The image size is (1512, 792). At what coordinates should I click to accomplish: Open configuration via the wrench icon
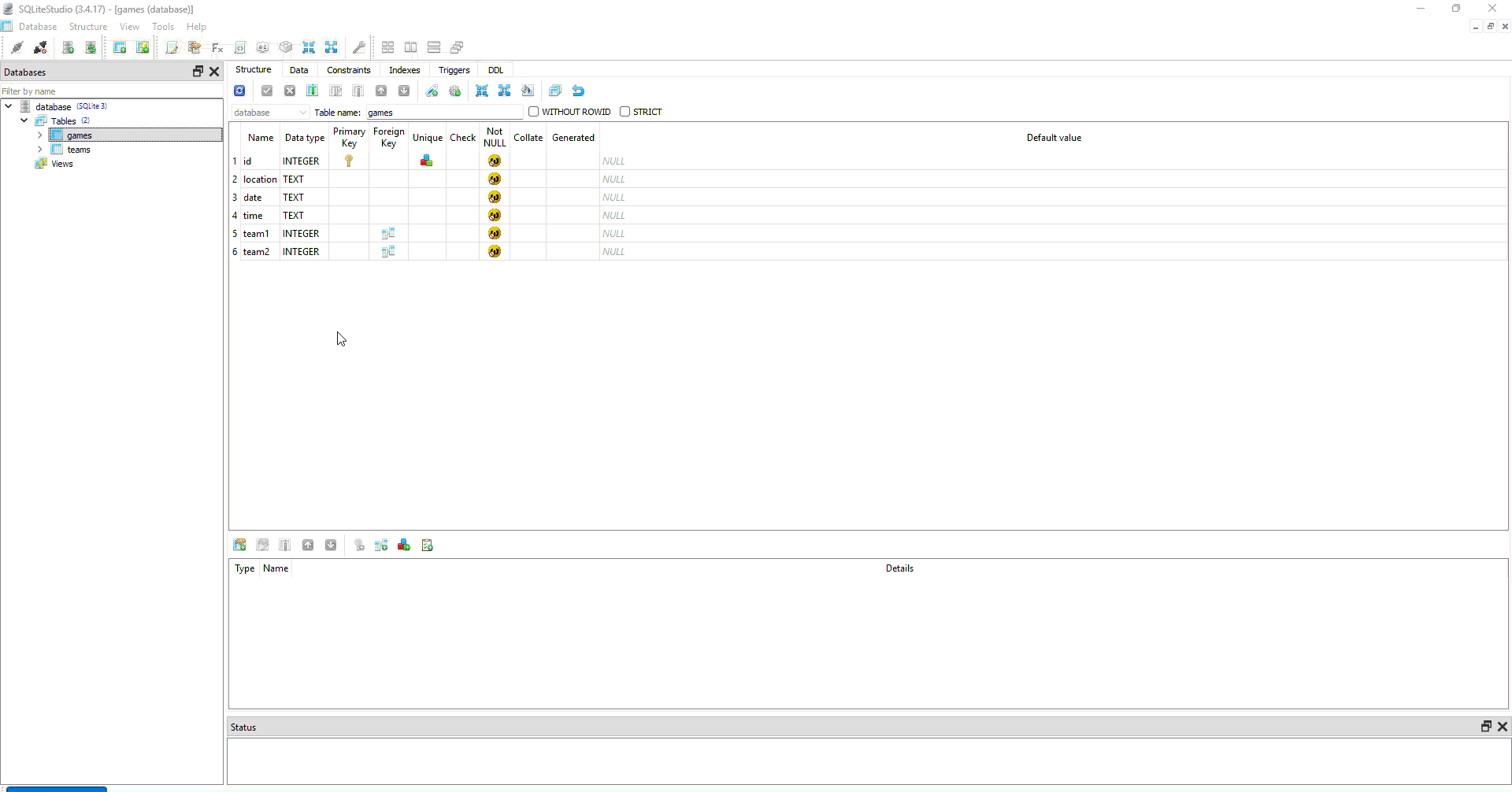coord(359,48)
